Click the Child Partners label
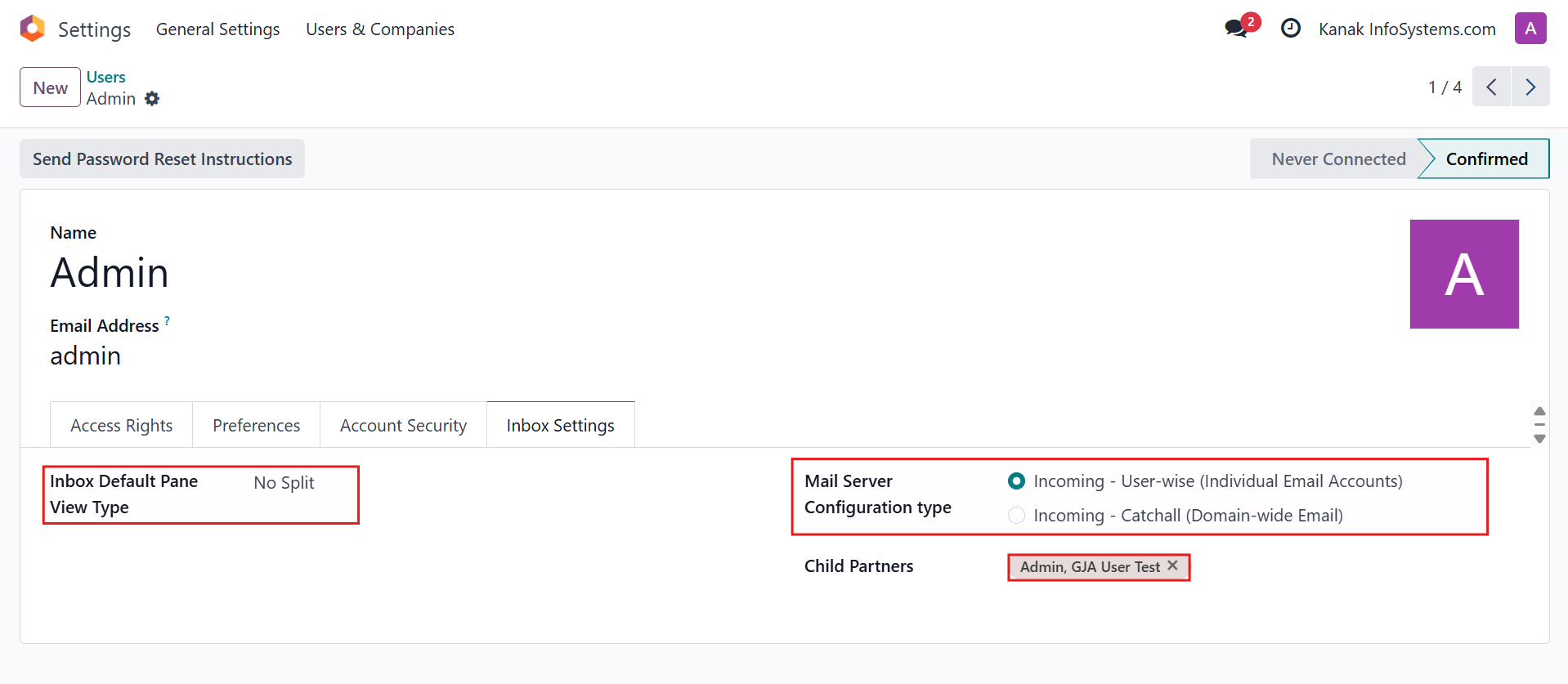The image size is (1568, 684). [858, 566]
